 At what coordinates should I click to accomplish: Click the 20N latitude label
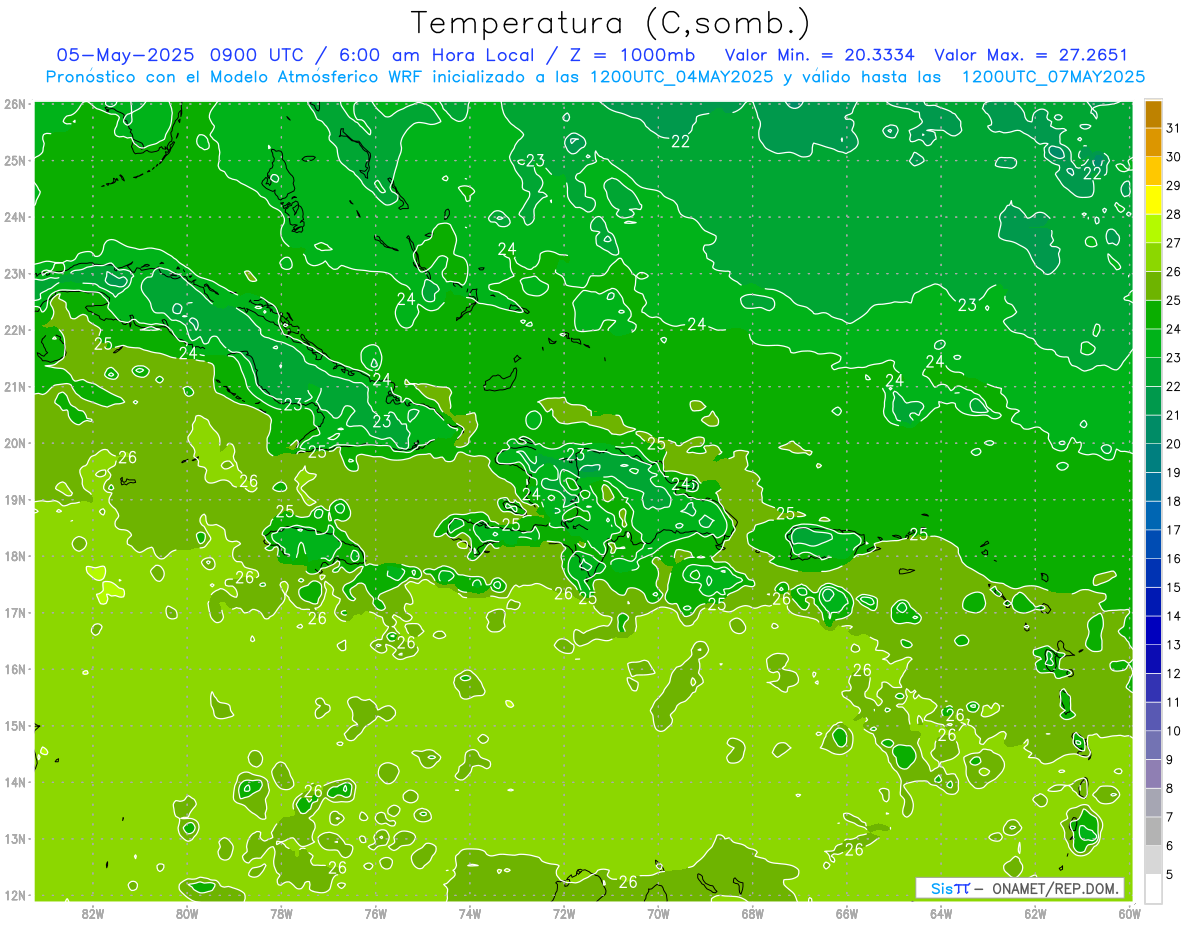tap(15, 443)
